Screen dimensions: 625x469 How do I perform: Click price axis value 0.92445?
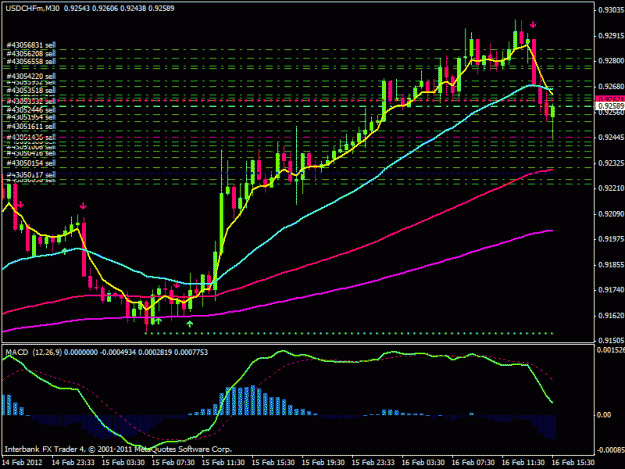click(611, 137)
